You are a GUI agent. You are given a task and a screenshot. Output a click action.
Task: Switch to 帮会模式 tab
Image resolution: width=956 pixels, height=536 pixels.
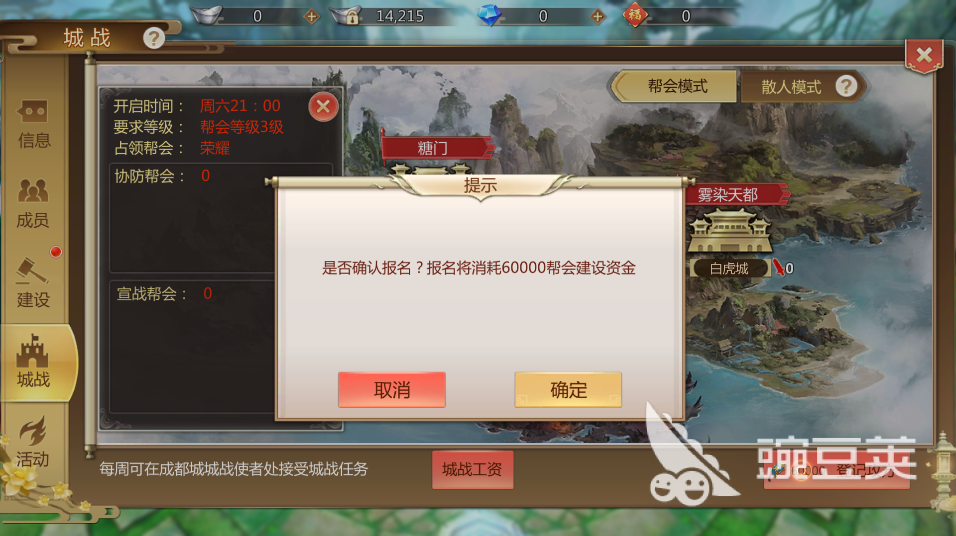click(x=676, y=87)
